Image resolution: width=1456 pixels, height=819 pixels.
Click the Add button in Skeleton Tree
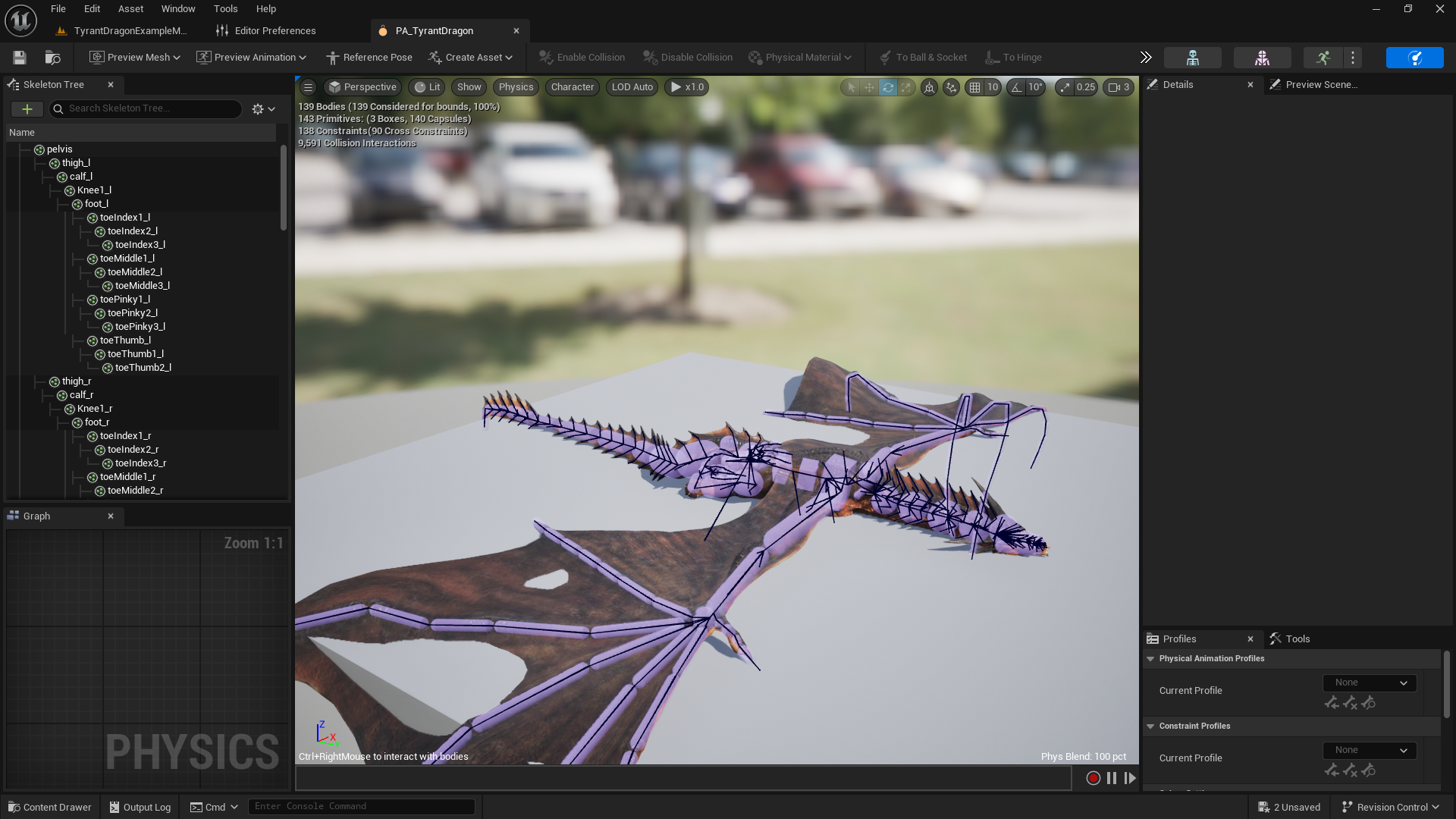pyautogui.click(x=27, y=109)
